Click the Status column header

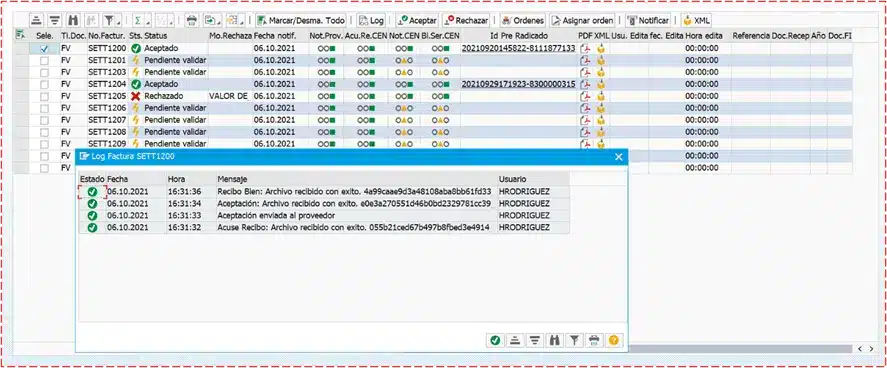tap(157, 36)
